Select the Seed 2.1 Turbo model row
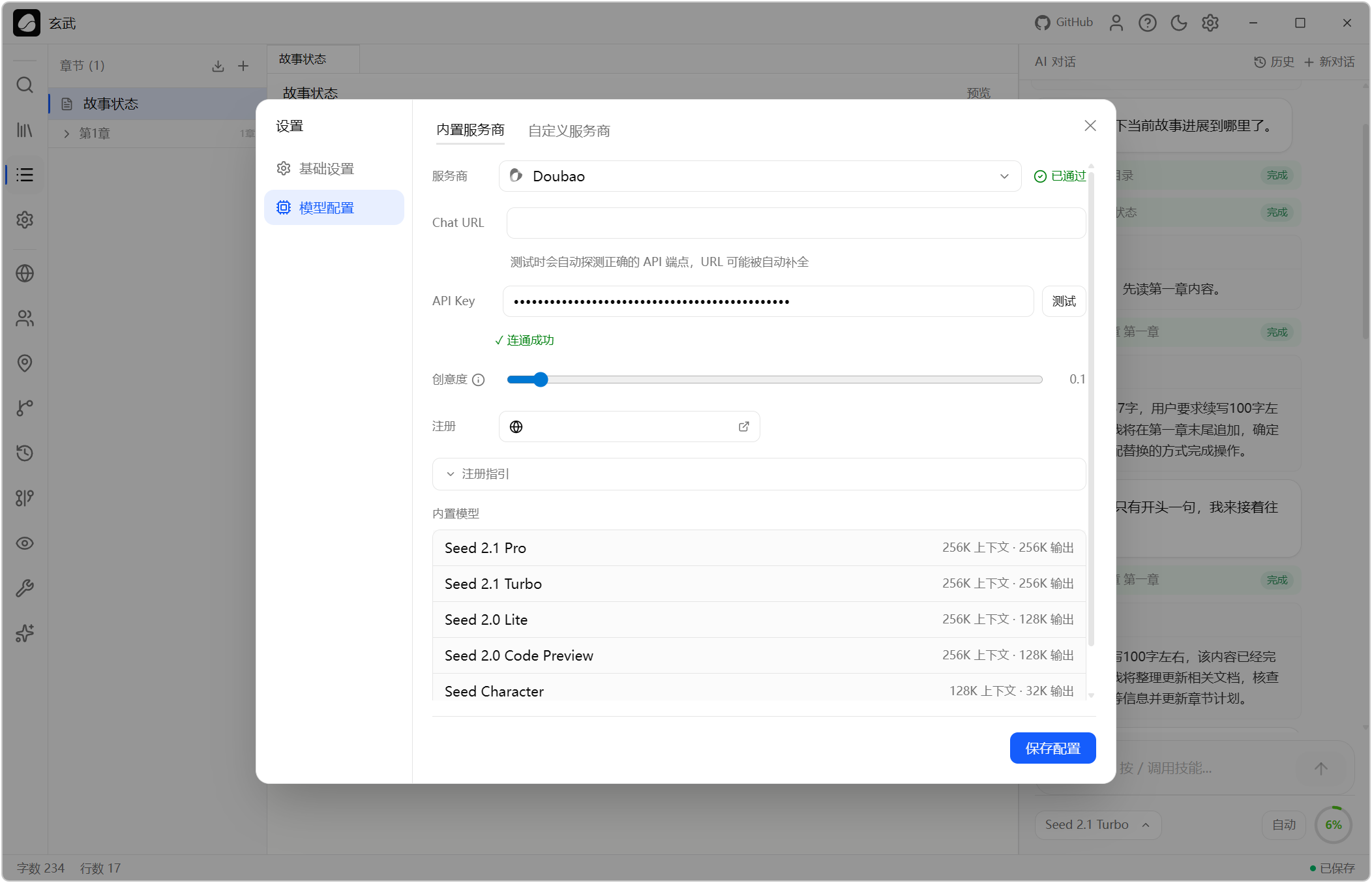 [759, 584]
